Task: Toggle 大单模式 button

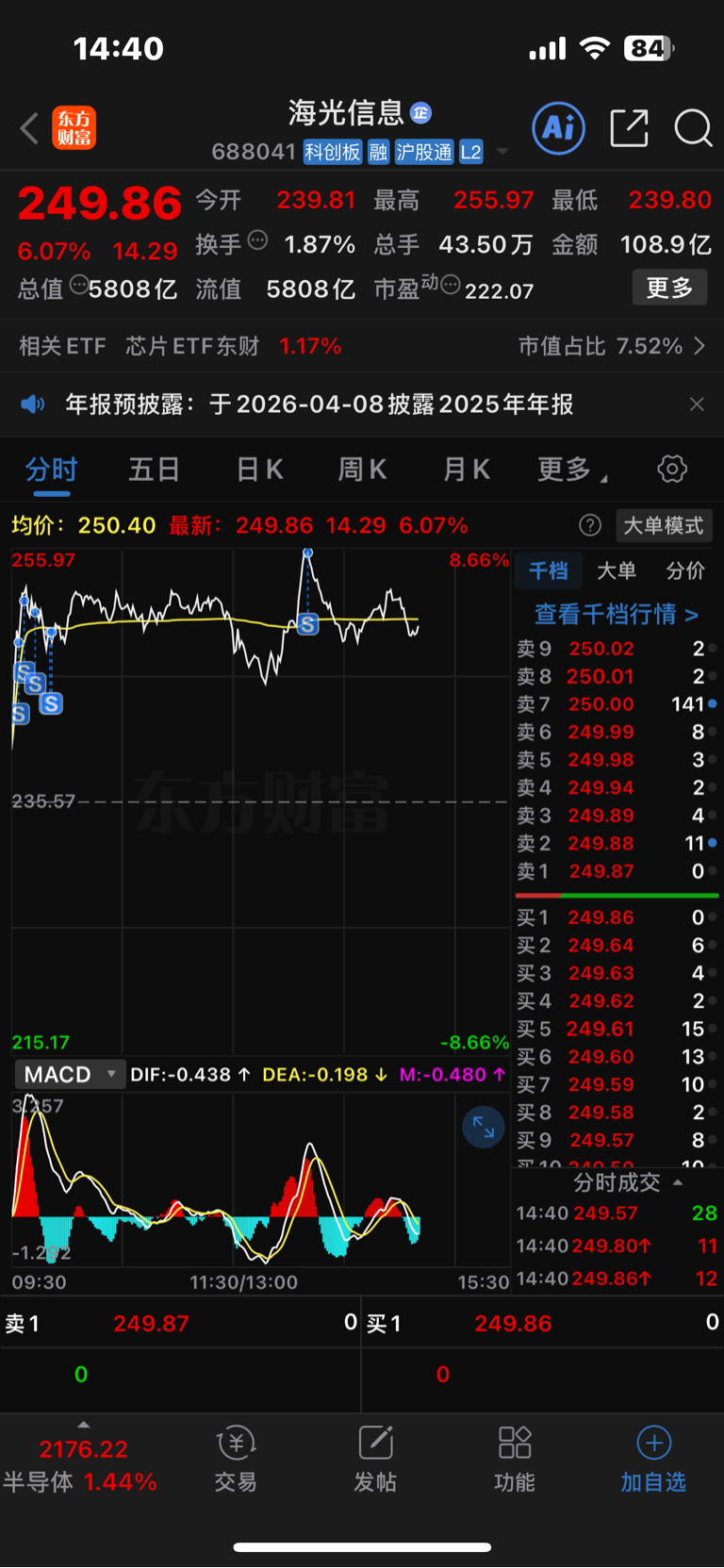Action: click(664, 525)
